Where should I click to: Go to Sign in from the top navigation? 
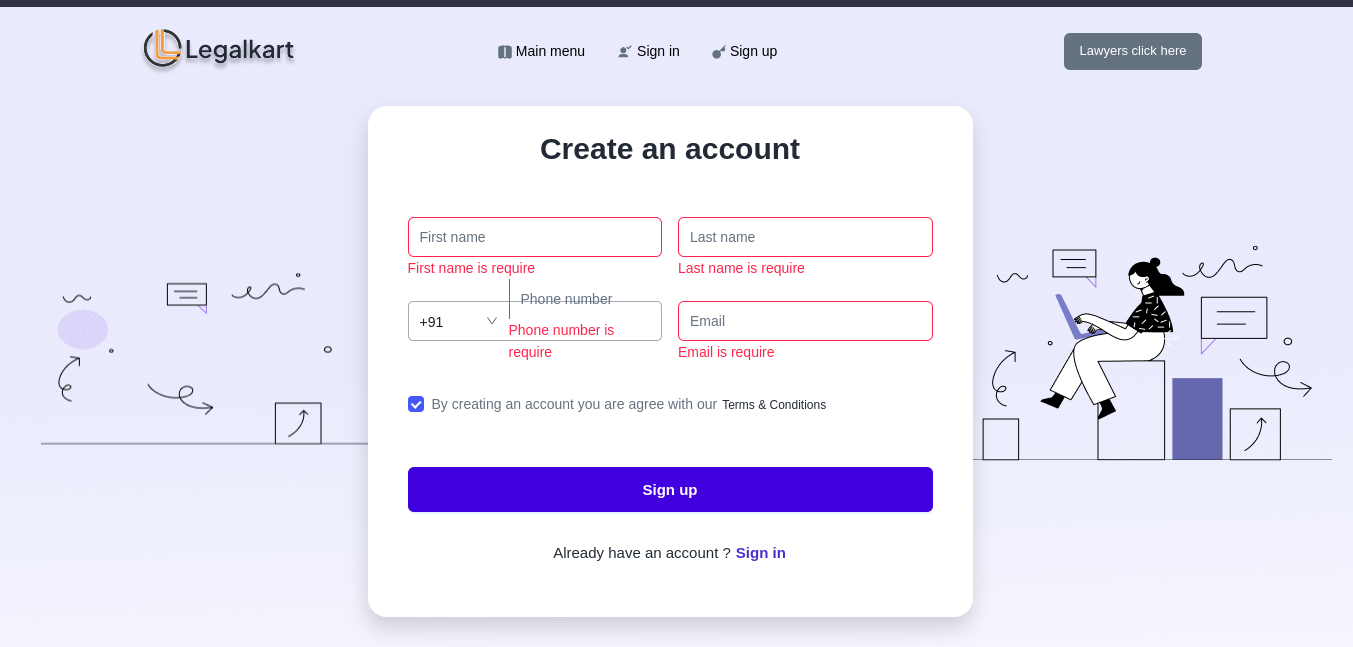click(658, 51)
